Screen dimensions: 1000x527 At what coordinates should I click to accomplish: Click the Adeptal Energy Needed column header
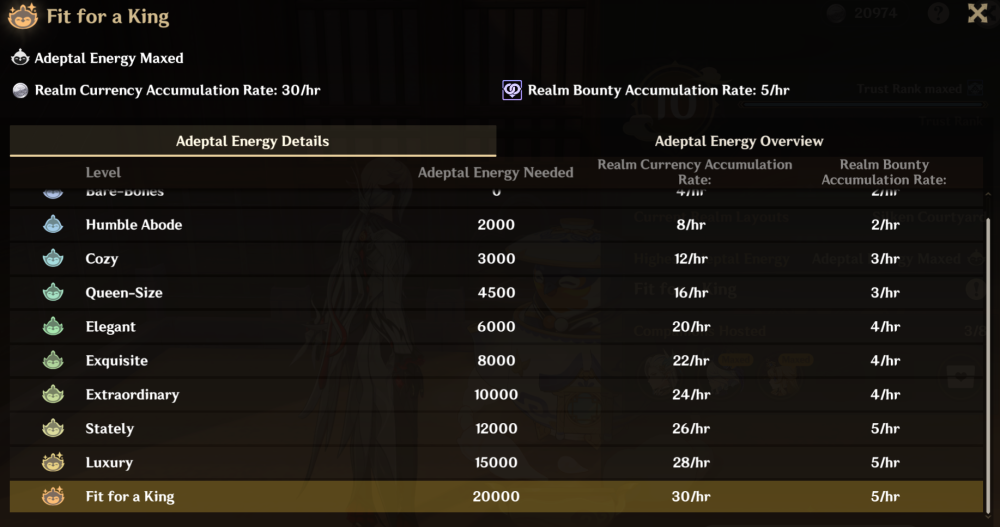(x=495, y=172)
